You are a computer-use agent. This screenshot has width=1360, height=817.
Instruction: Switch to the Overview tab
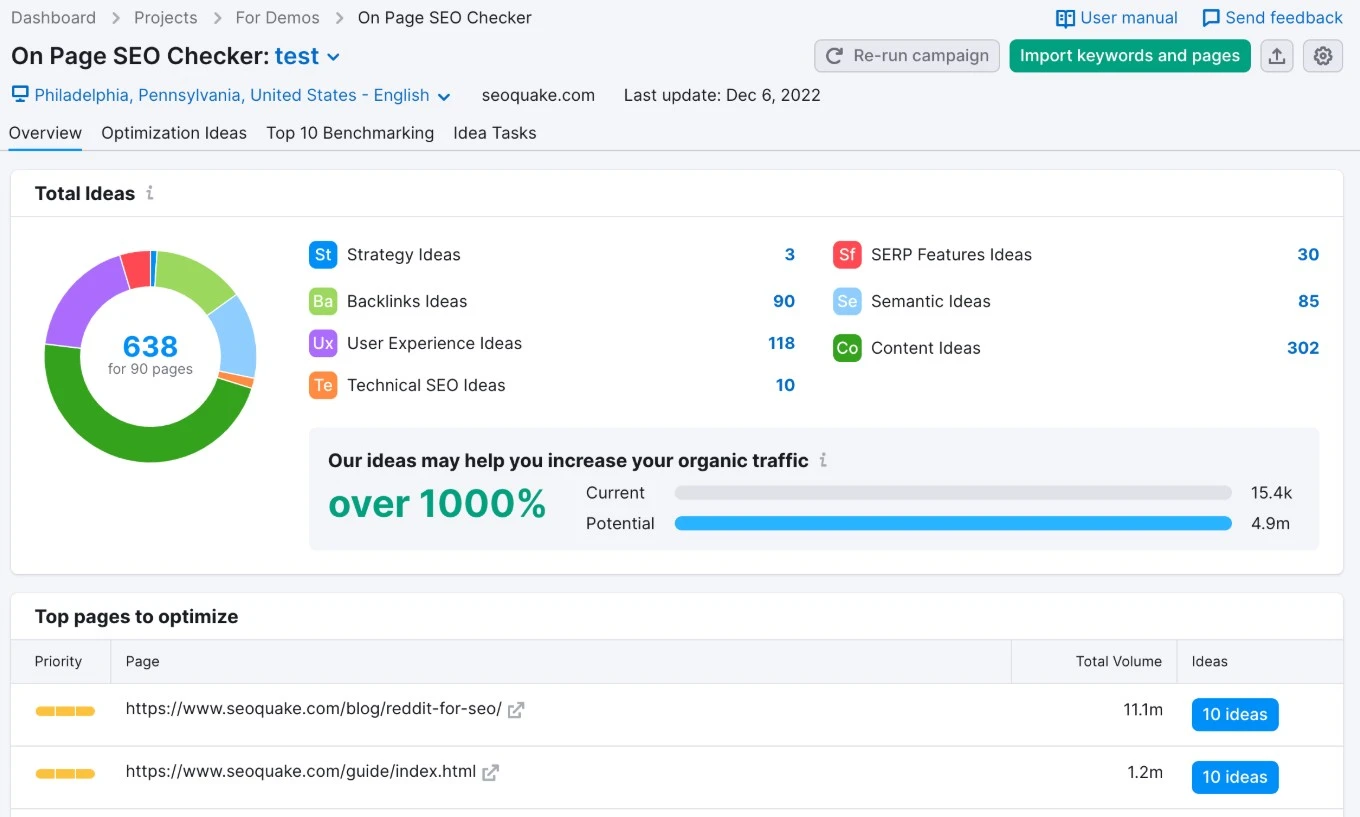[x=45, y=133]
